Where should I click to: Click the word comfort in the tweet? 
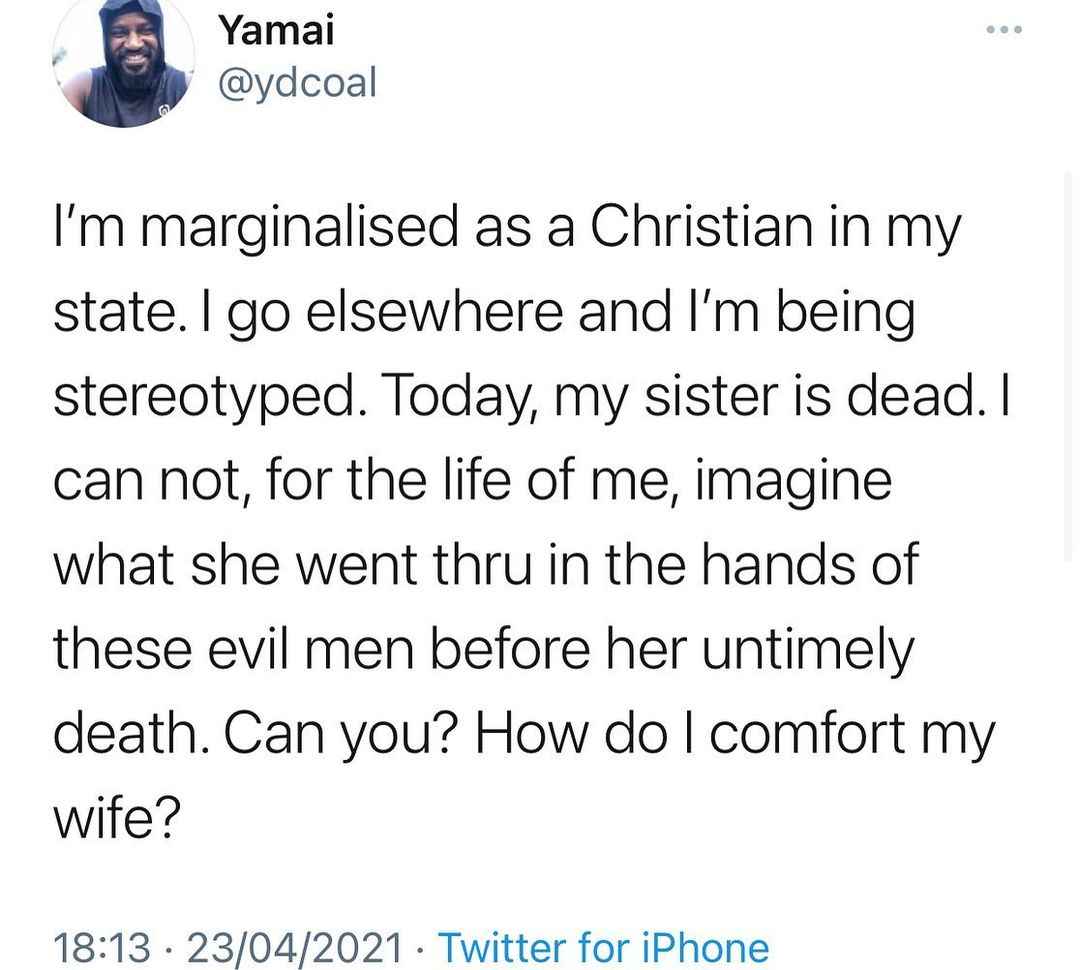[x=807, y=734]
